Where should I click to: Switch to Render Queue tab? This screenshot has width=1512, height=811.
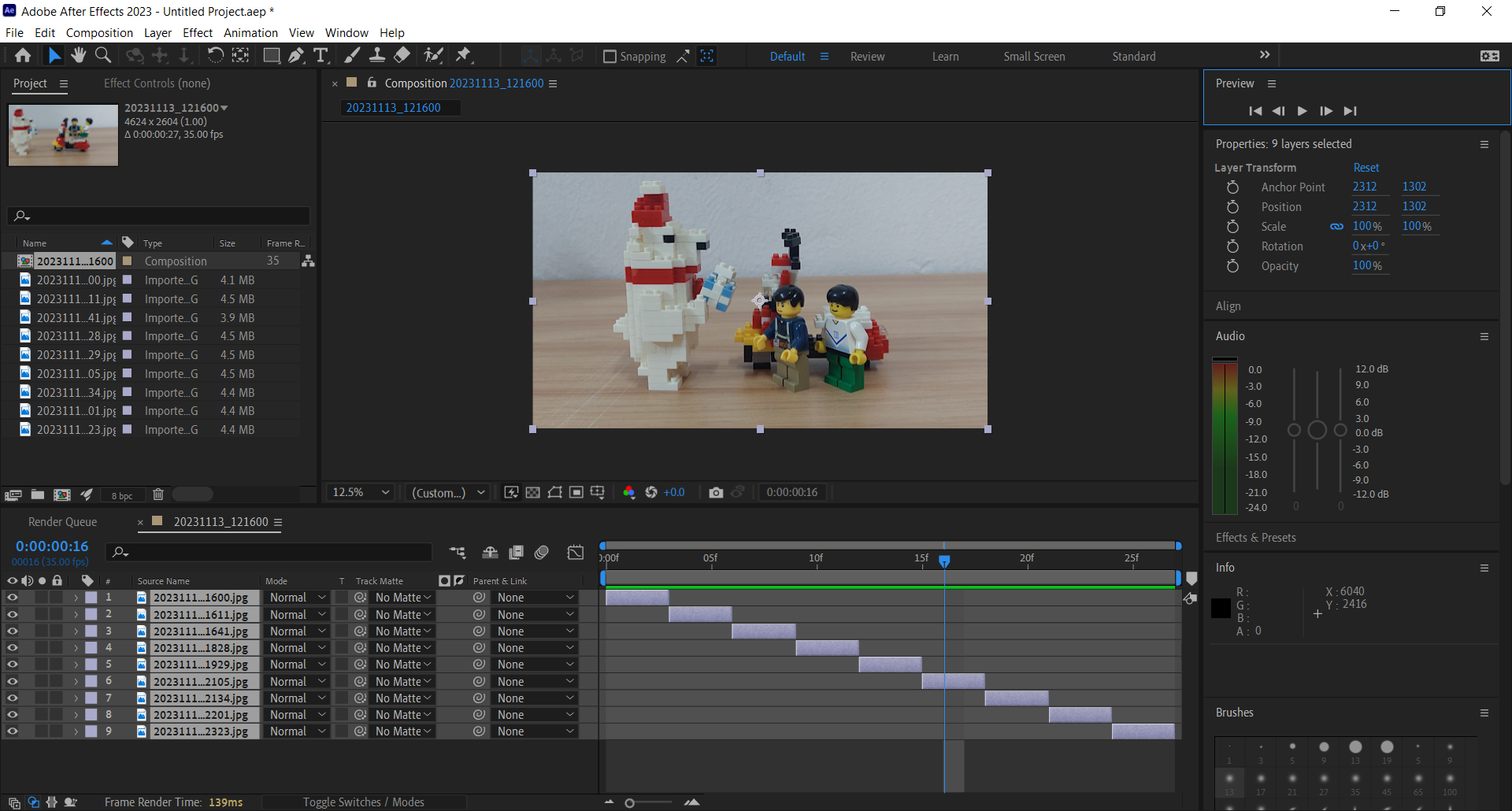pyautogui.click(x=62, y=522)
